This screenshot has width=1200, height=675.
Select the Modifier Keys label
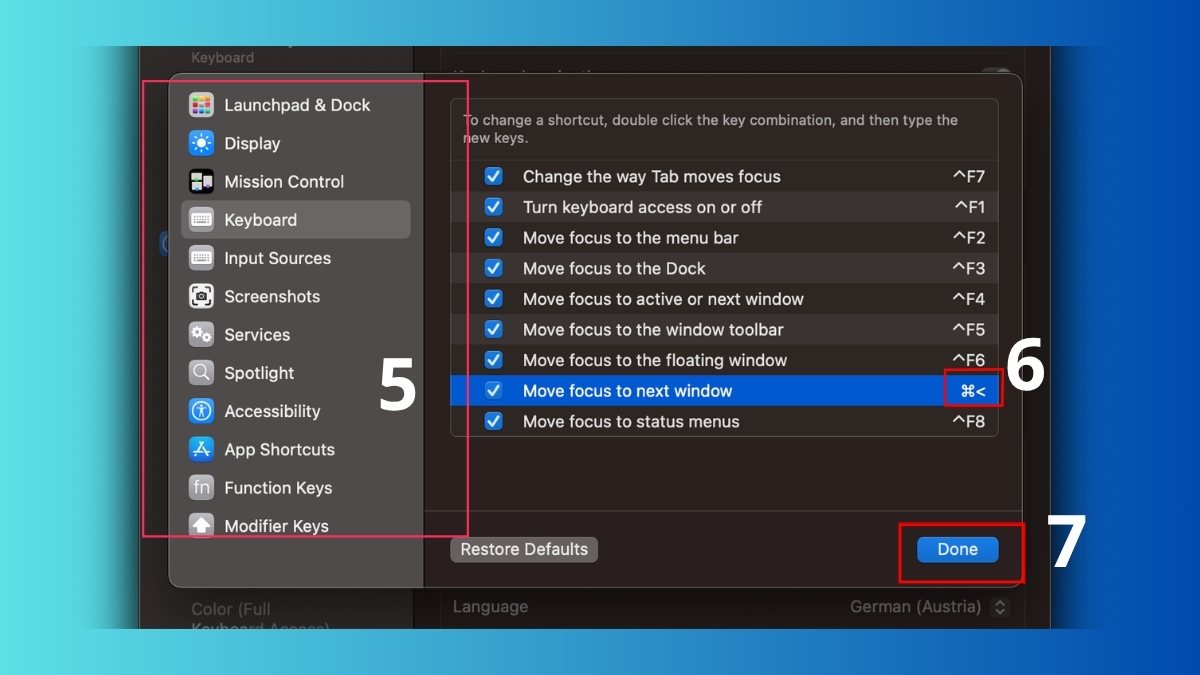coord(276,525)
